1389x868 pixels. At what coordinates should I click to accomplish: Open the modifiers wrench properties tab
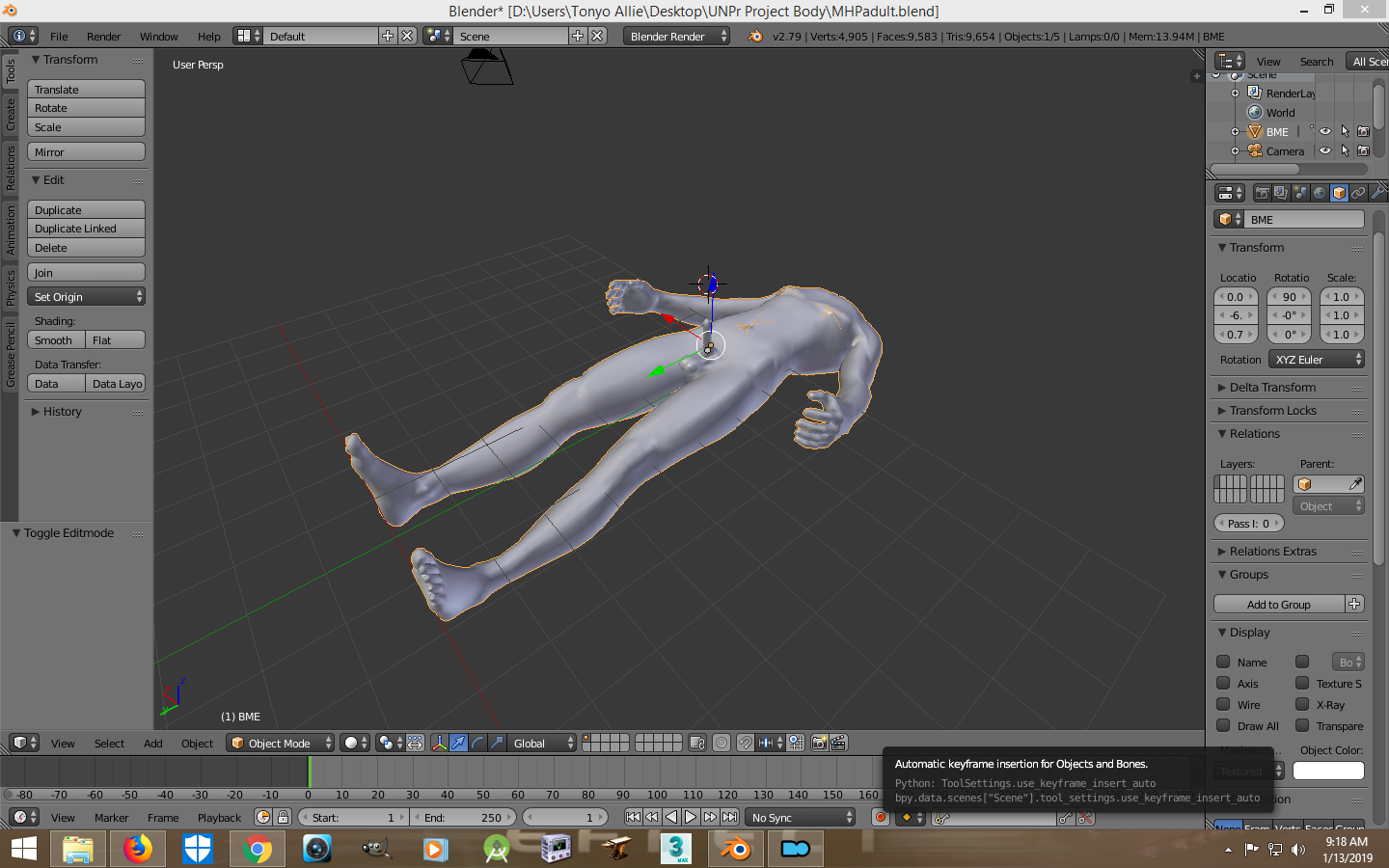coord(1377,193)
